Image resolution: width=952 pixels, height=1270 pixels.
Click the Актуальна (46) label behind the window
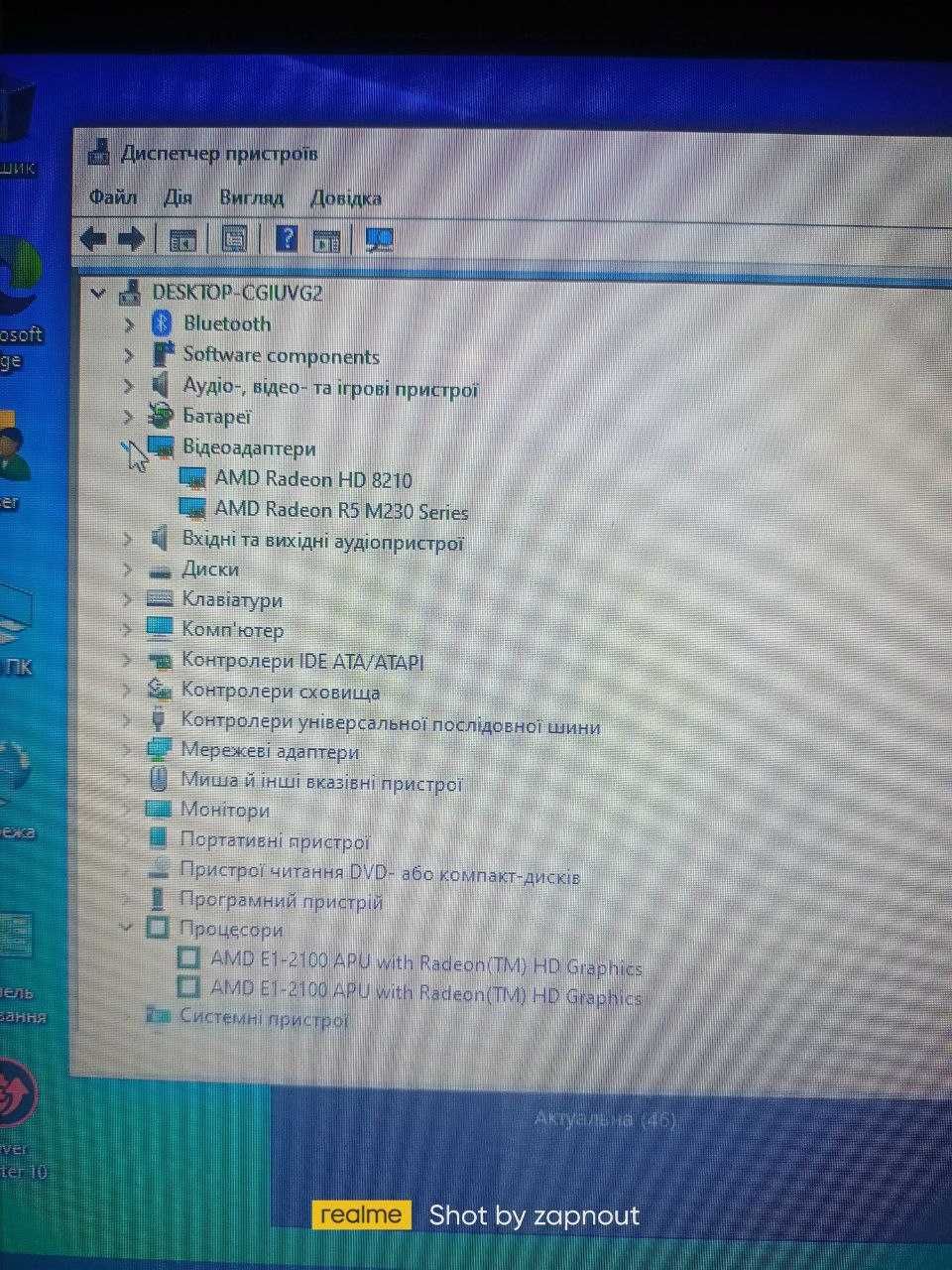[605, 1119]
